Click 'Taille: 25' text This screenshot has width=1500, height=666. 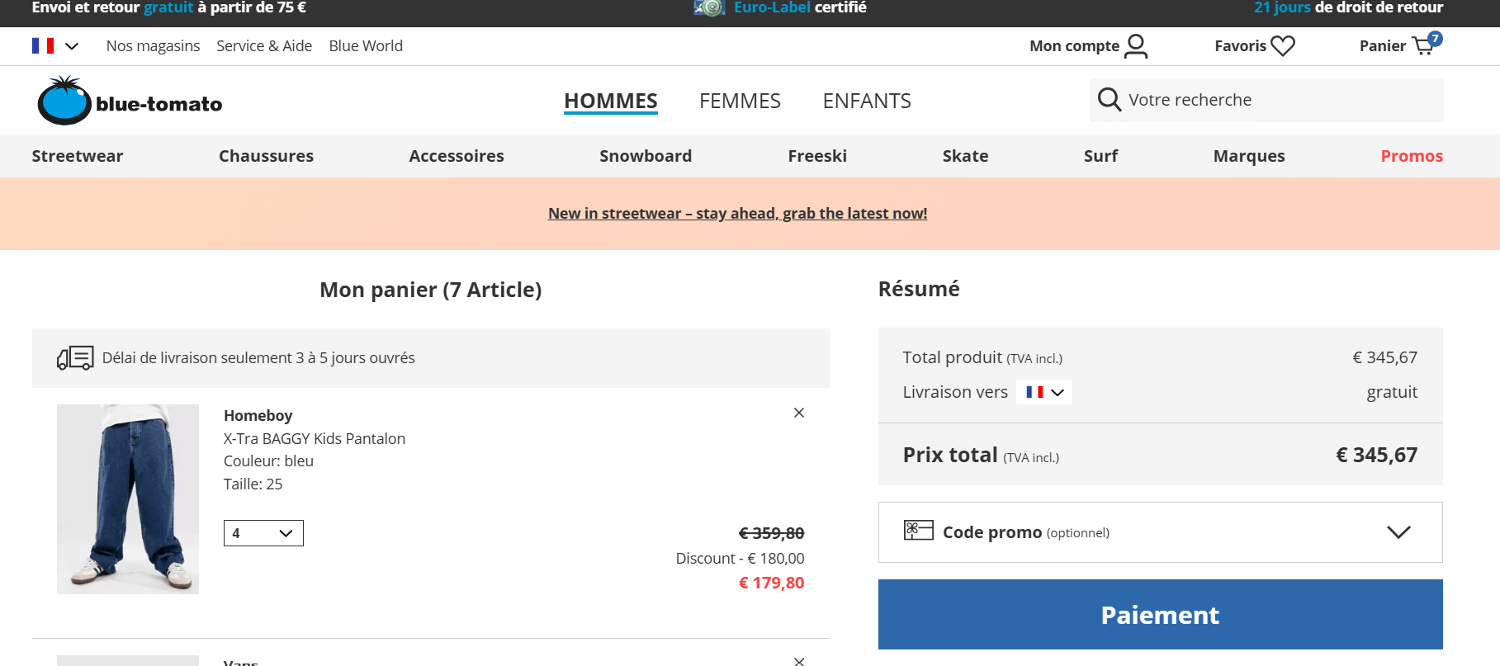(253, 484)
